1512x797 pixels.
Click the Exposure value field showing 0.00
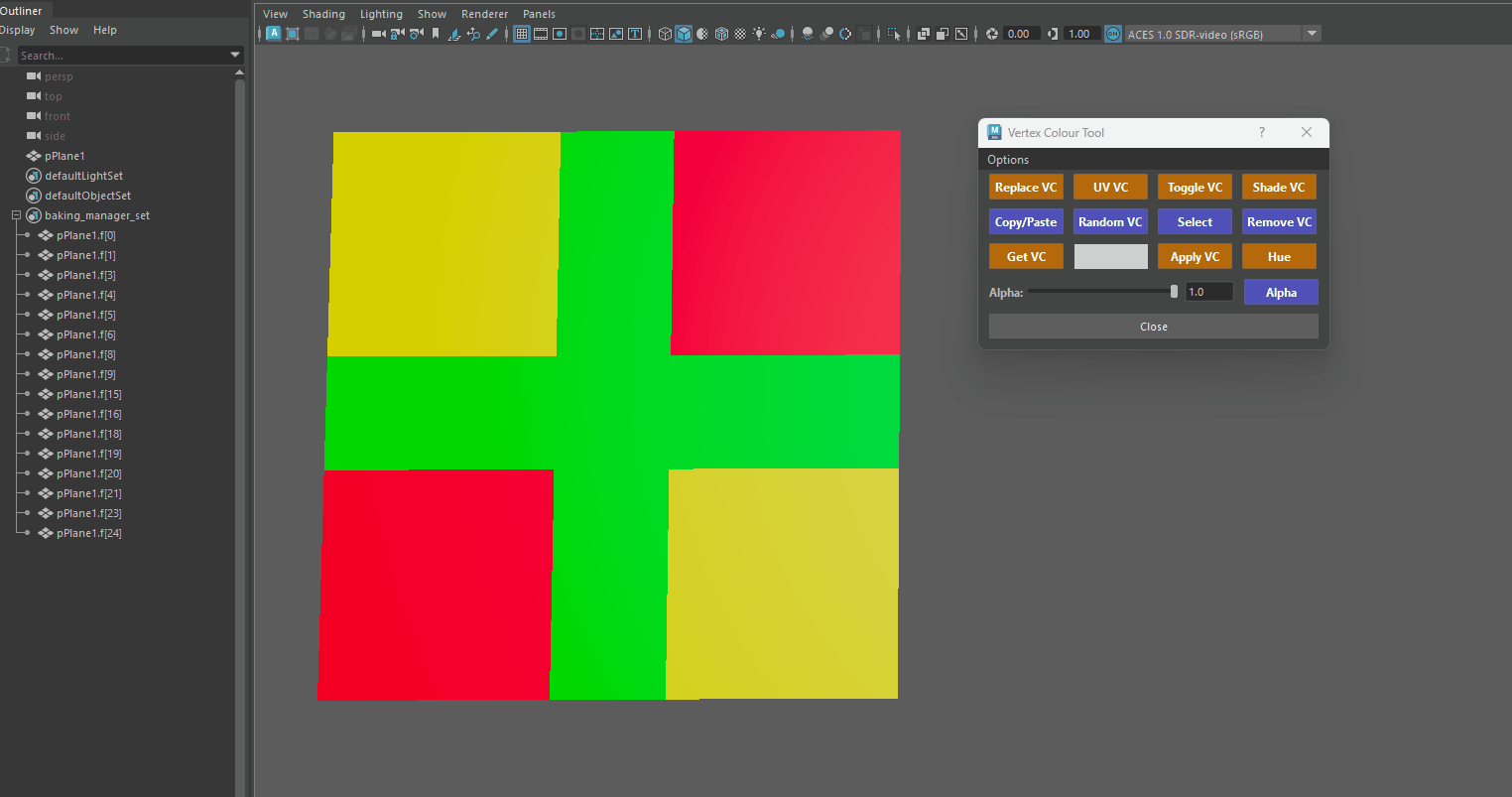click(x=1021, y=34)
